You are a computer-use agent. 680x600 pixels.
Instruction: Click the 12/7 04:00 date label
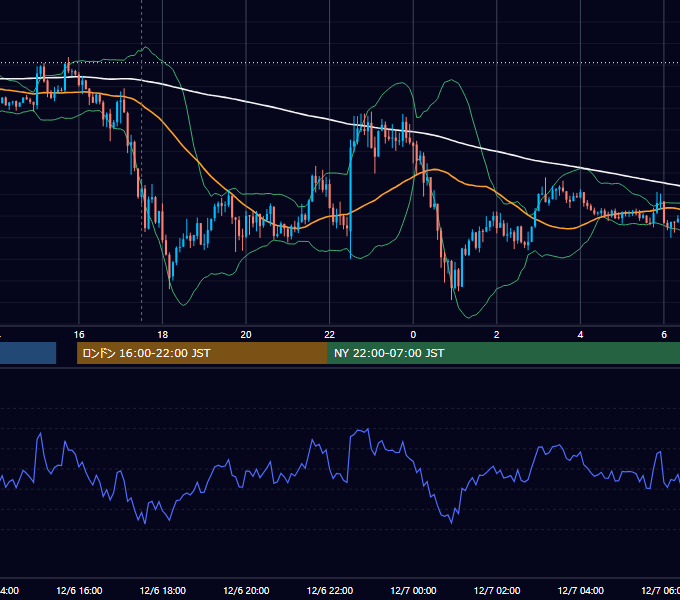coord(581,590)
